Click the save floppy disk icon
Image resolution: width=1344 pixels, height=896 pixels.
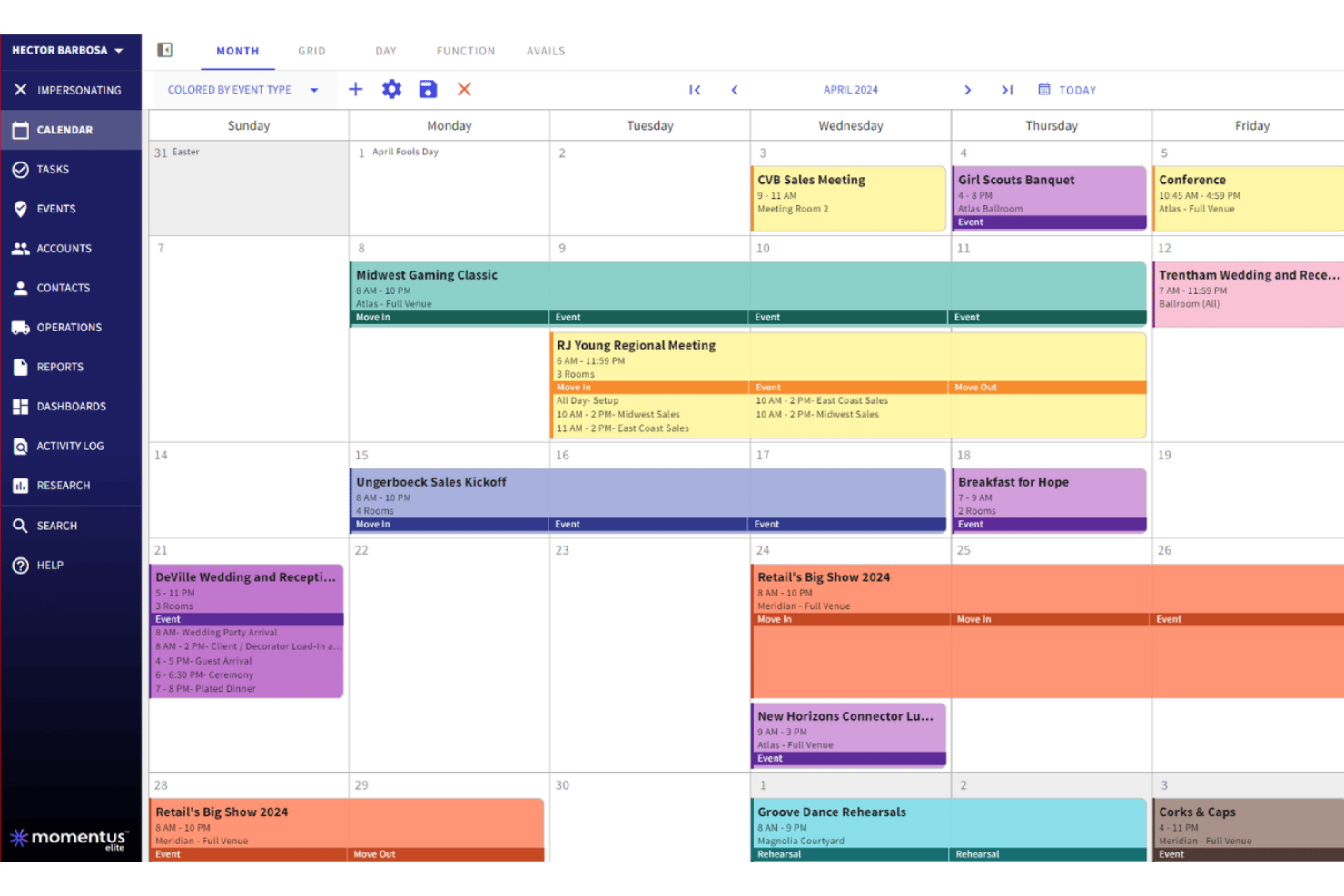pyautogui.click(x=428, y=89)
